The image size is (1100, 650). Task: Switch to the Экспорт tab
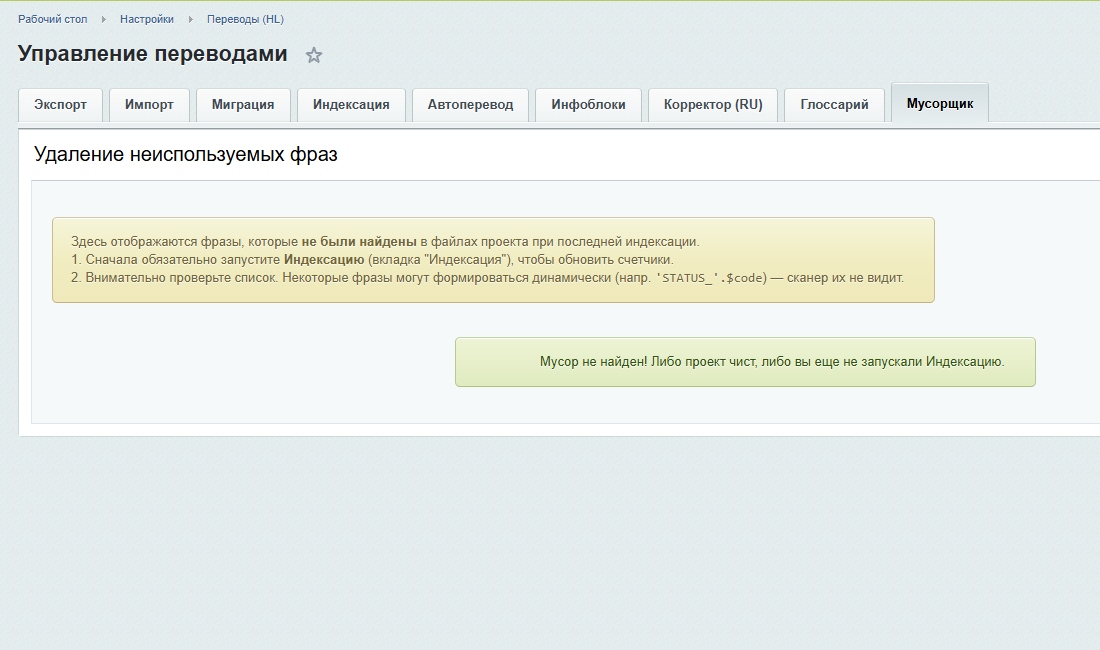coord(60,105)
